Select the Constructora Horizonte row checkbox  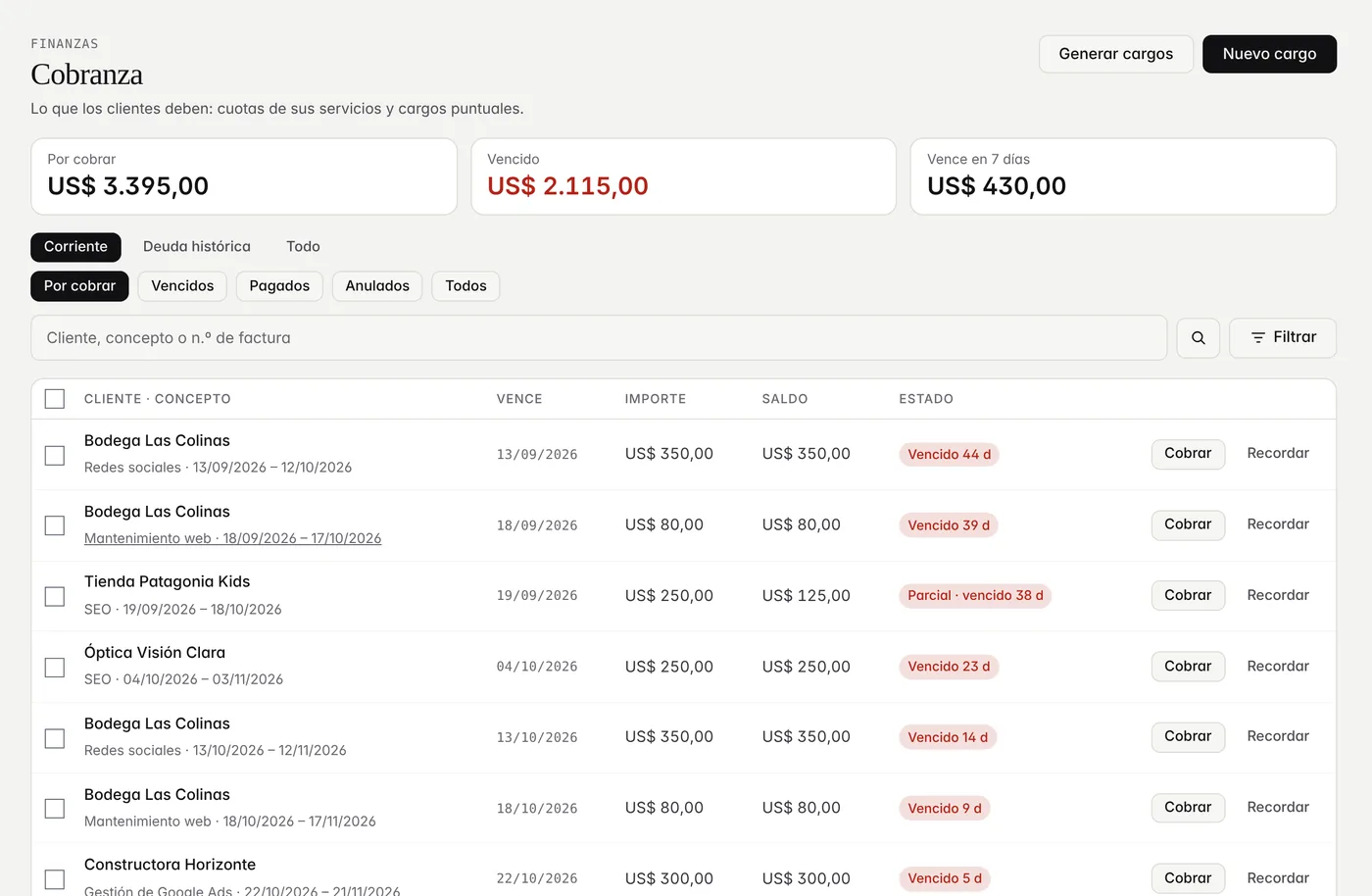click(55, 878)
